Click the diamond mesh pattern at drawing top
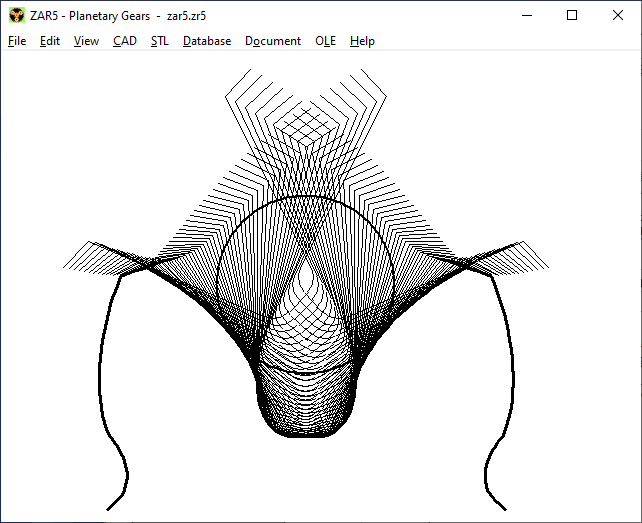642x523 pixels. tap(307, 127)
